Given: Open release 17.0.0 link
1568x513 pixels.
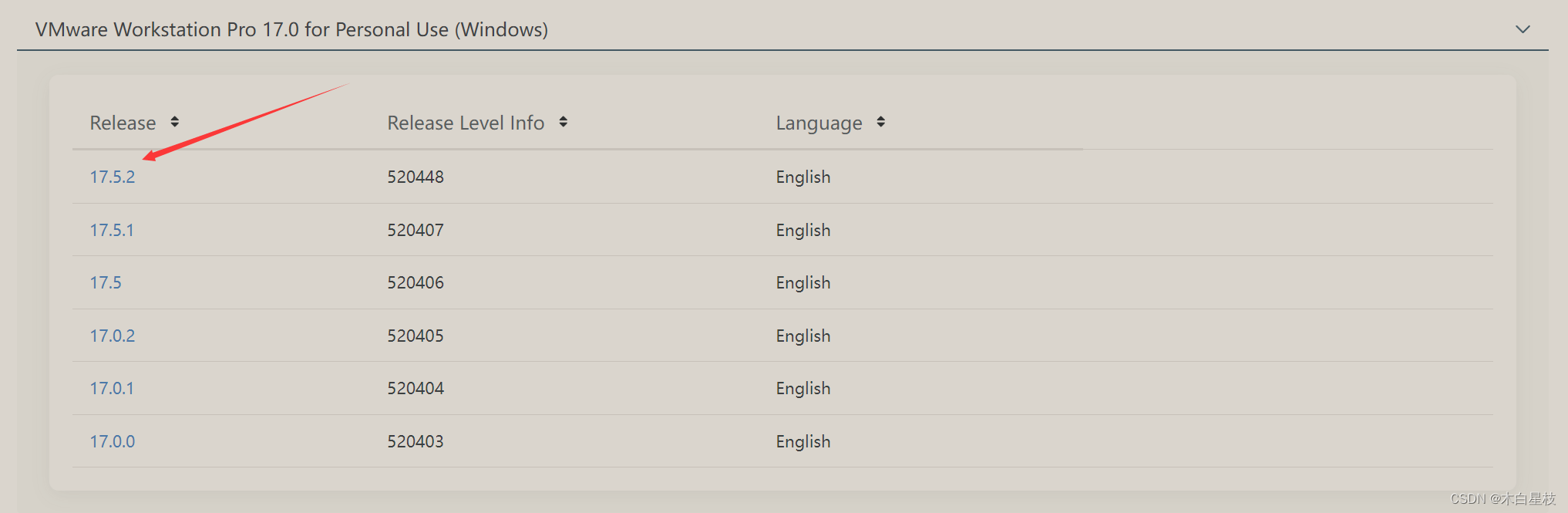Looking at the screenshot, I should (113, 441).
